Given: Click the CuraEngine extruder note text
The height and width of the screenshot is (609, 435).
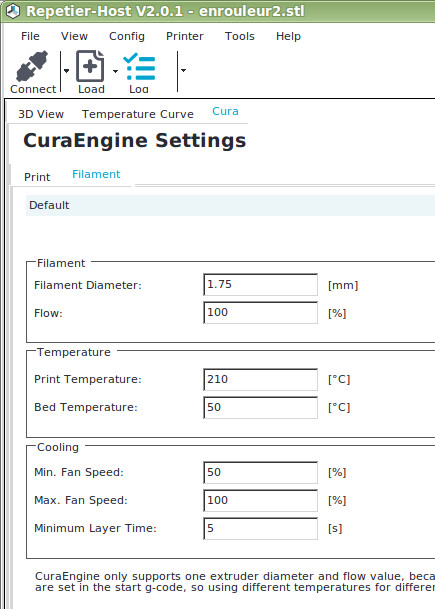Looking at the screenshot, I should tap(235, 581).
